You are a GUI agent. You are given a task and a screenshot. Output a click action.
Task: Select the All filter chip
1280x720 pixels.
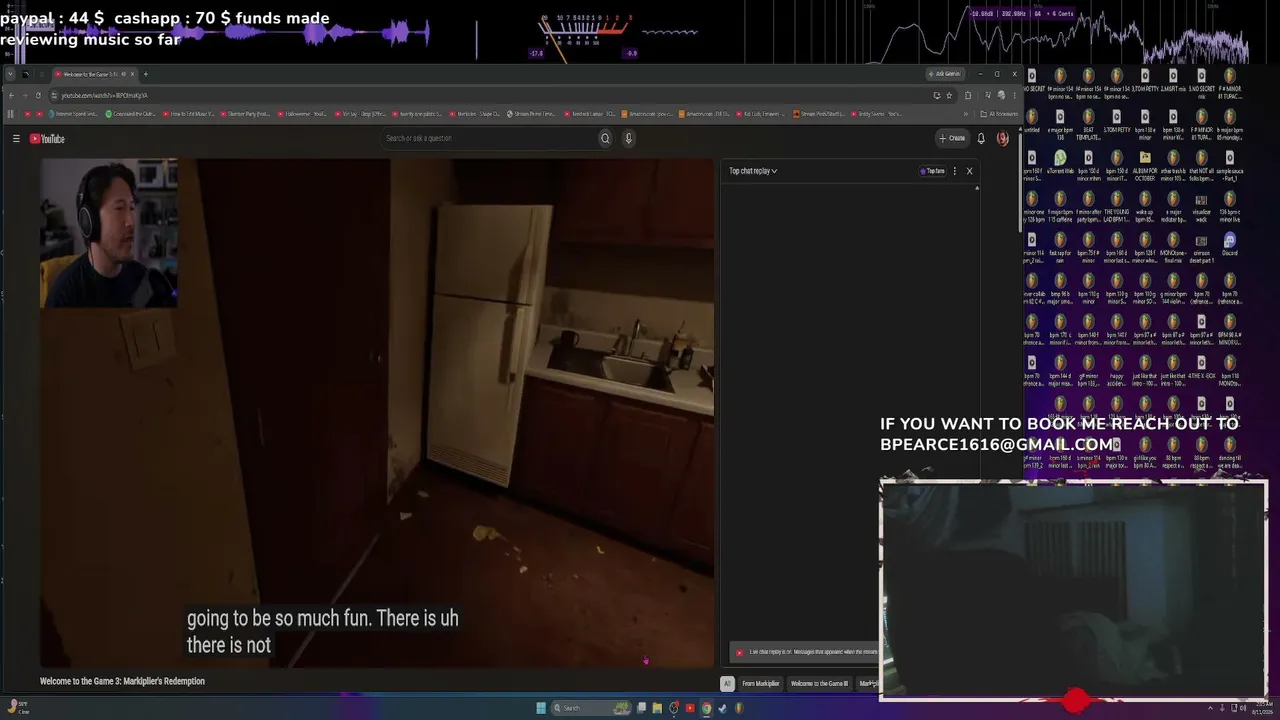point(727,684)
